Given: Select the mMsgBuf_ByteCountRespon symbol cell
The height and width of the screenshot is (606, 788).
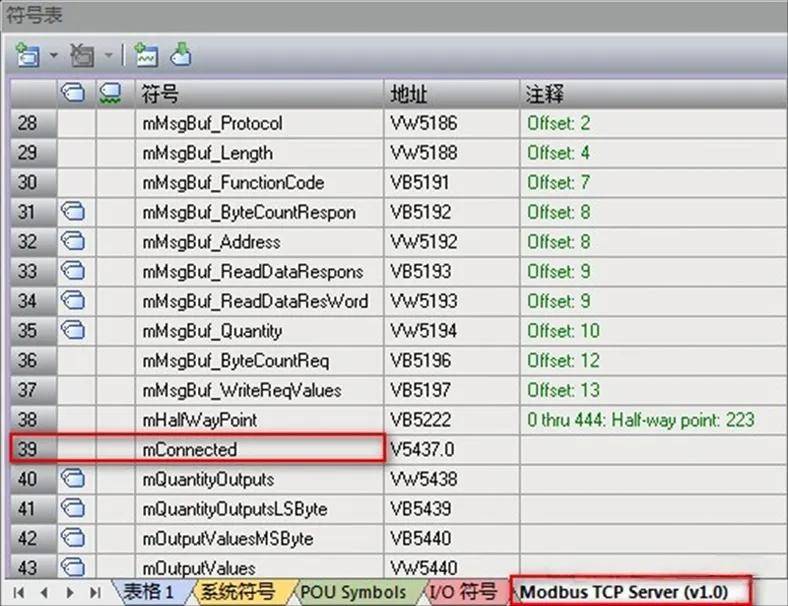Looking at the screenshot, I should pos(259,212).
